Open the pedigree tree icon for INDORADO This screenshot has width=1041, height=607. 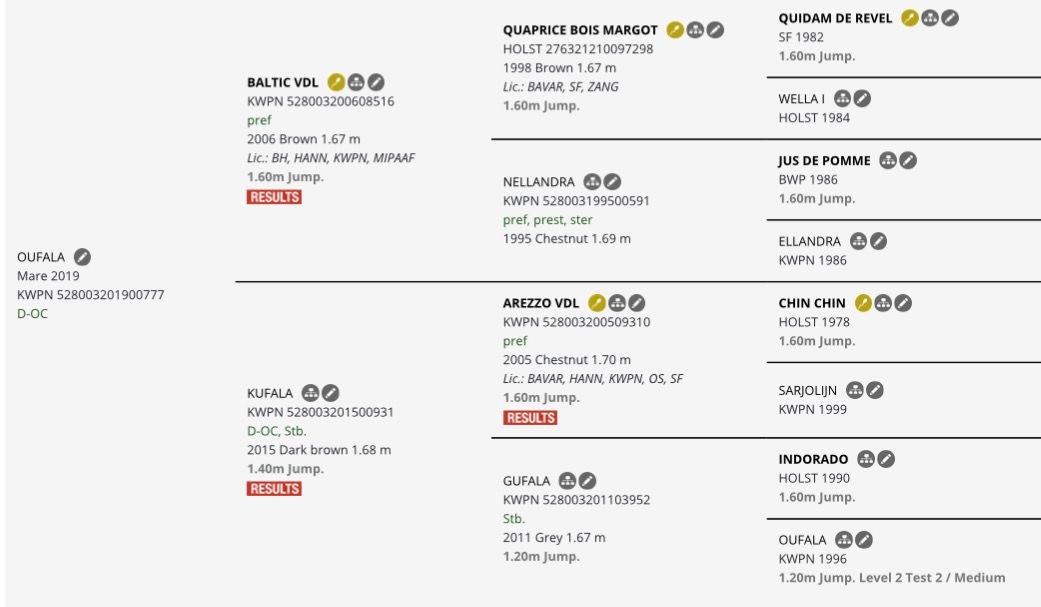point(866,459)
